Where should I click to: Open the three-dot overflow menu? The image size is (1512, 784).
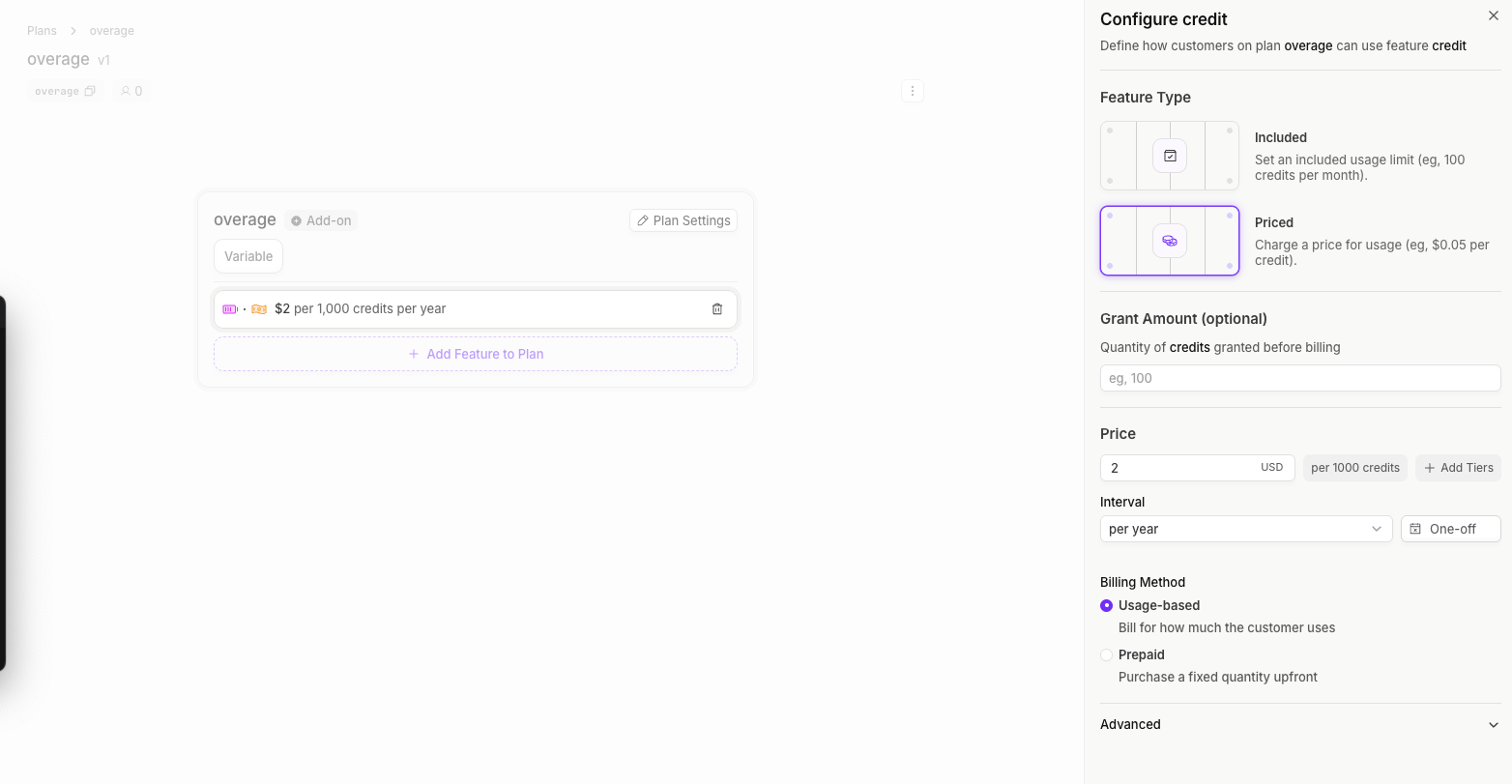pyautogui.click(x=912, y=90)
